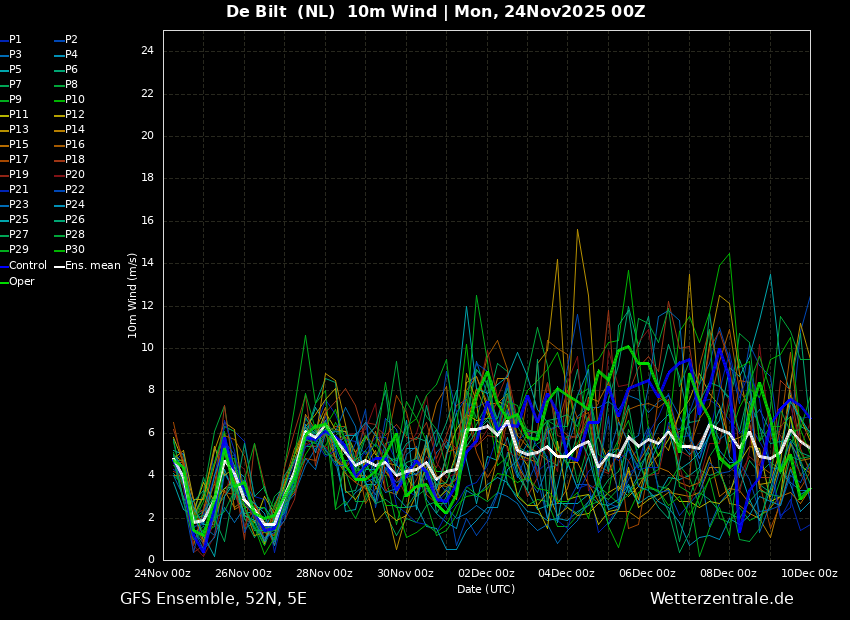Click the chart title De Bilt (NL)
The image size is (850, 620).
point(280,11)
